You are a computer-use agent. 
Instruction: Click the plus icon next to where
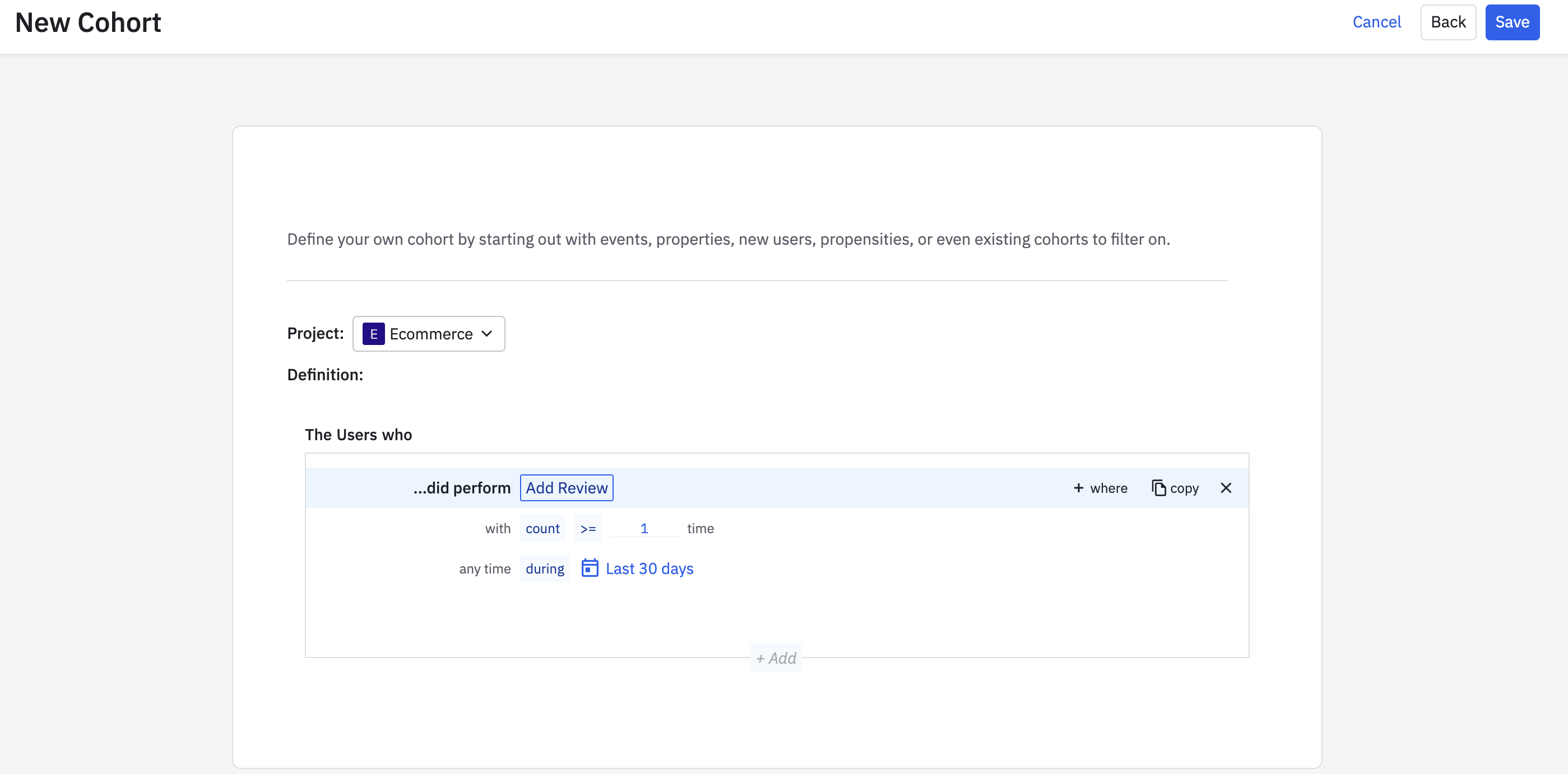(1078, 488)
